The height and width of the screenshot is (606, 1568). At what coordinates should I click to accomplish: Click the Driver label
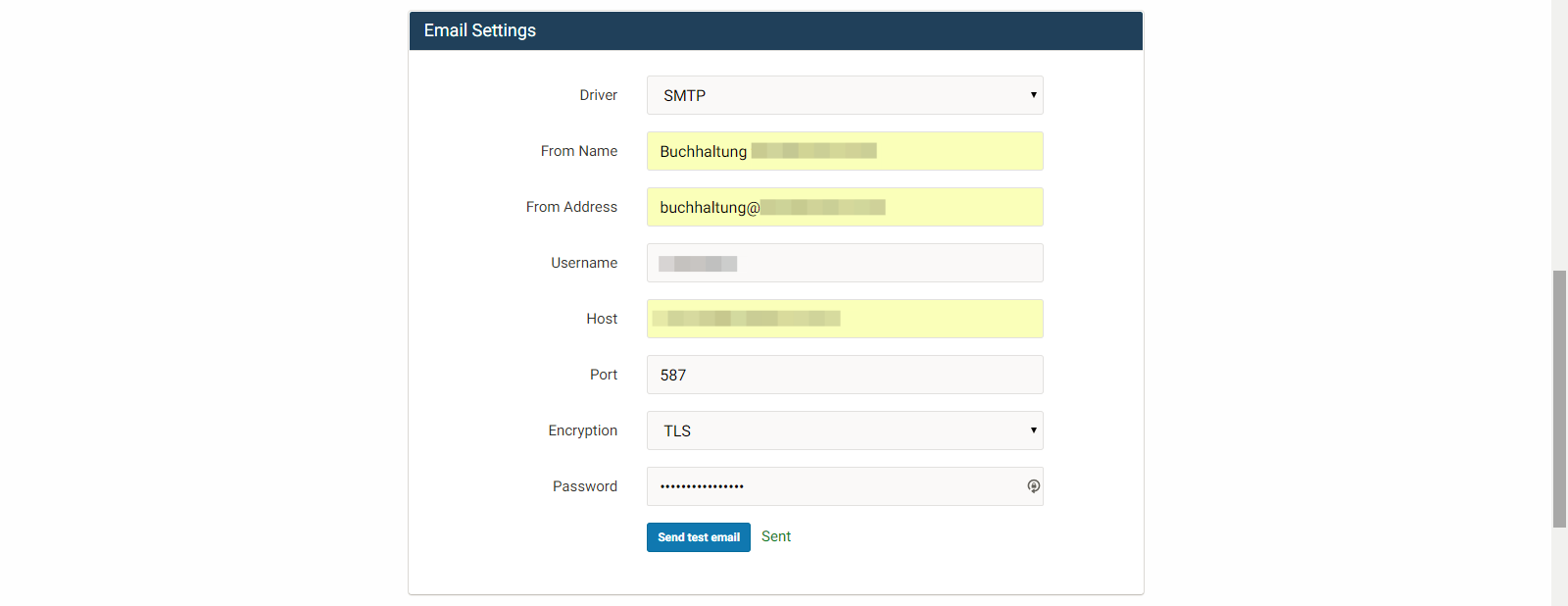coord(599,95)
